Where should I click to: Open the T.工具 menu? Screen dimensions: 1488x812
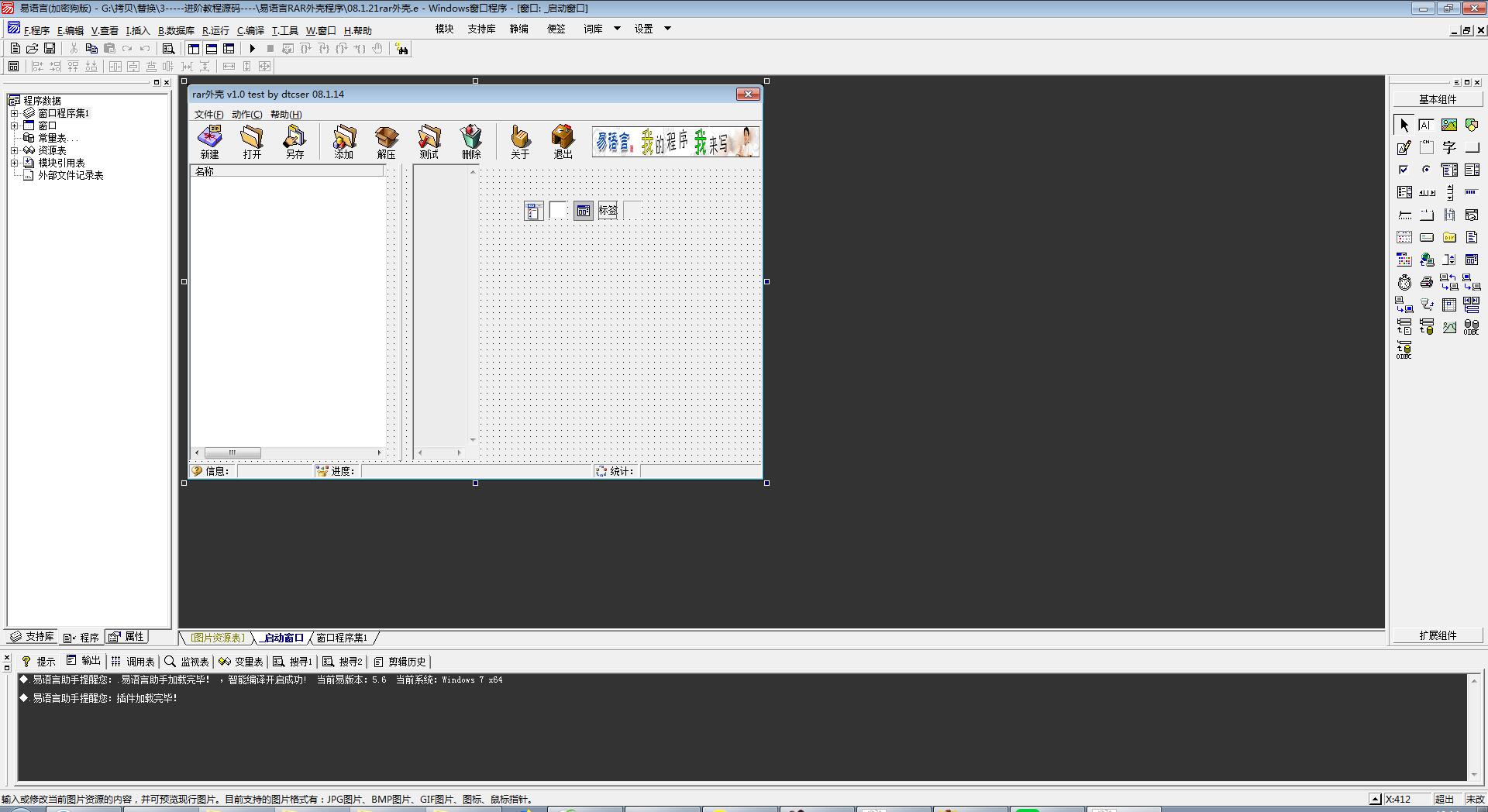[x=284, y=30]
